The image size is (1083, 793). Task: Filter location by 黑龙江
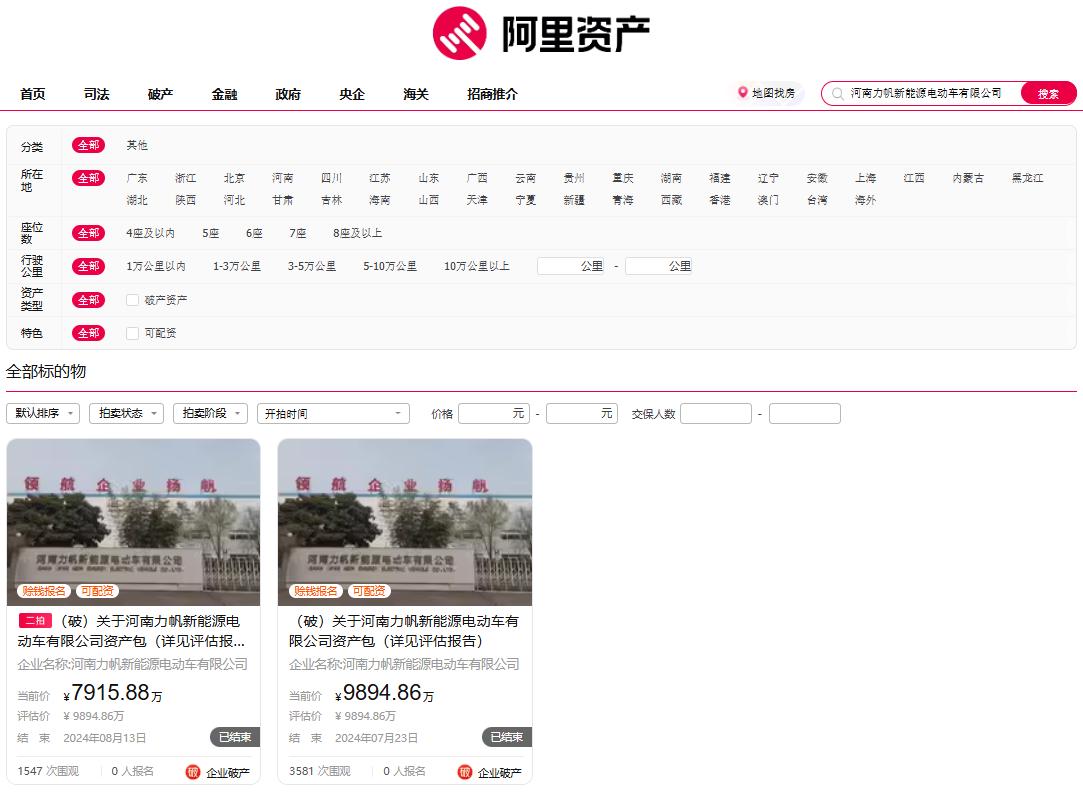coord(1028,178)
